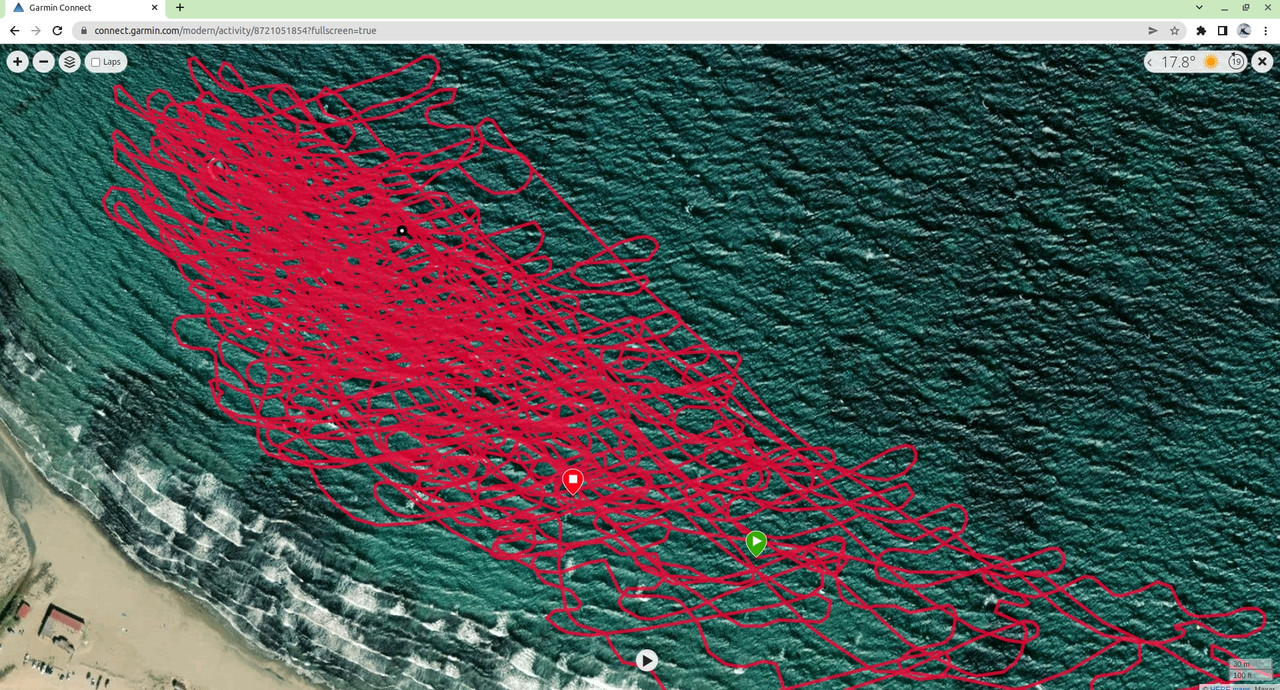This screenshot has height=690, width=1280.
Task: Open the map layers selector
Action: point(69,62)
